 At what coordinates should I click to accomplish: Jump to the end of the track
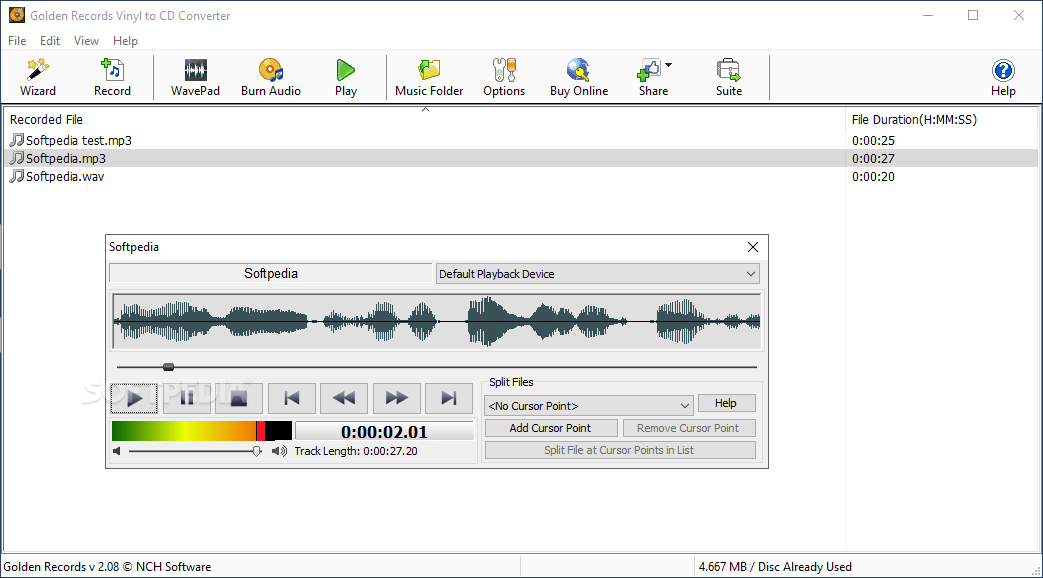click(449, 398)
